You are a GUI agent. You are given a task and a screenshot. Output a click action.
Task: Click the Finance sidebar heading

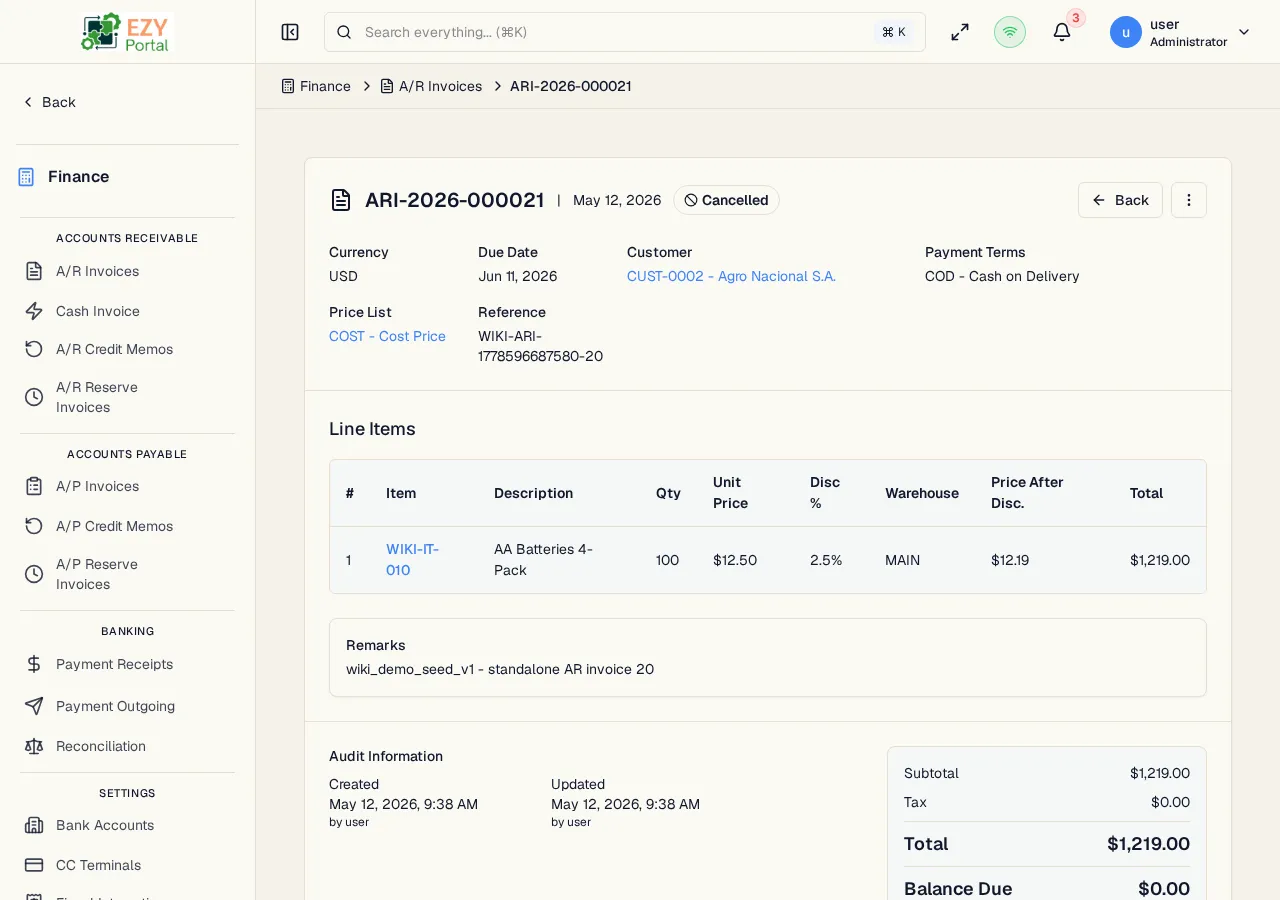tap(78, 177)
